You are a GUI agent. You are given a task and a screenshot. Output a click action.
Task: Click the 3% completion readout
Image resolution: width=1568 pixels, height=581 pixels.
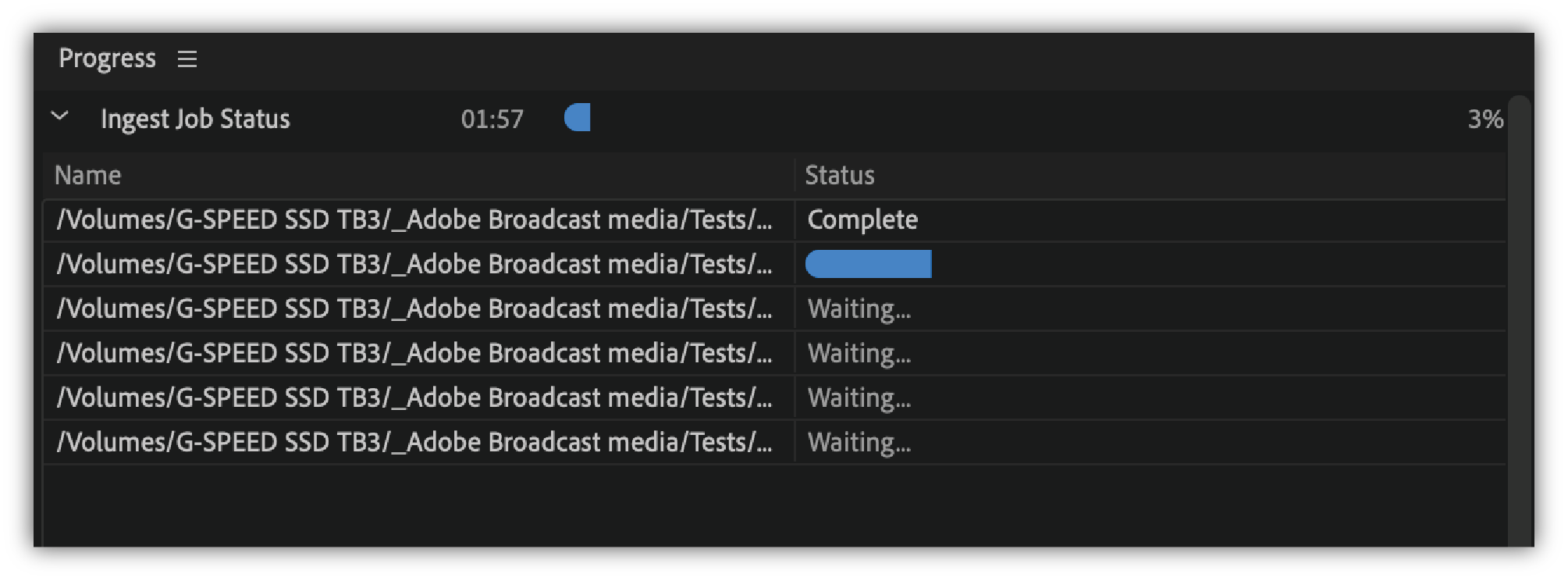pyautogui.click(x=1485, y=119)
